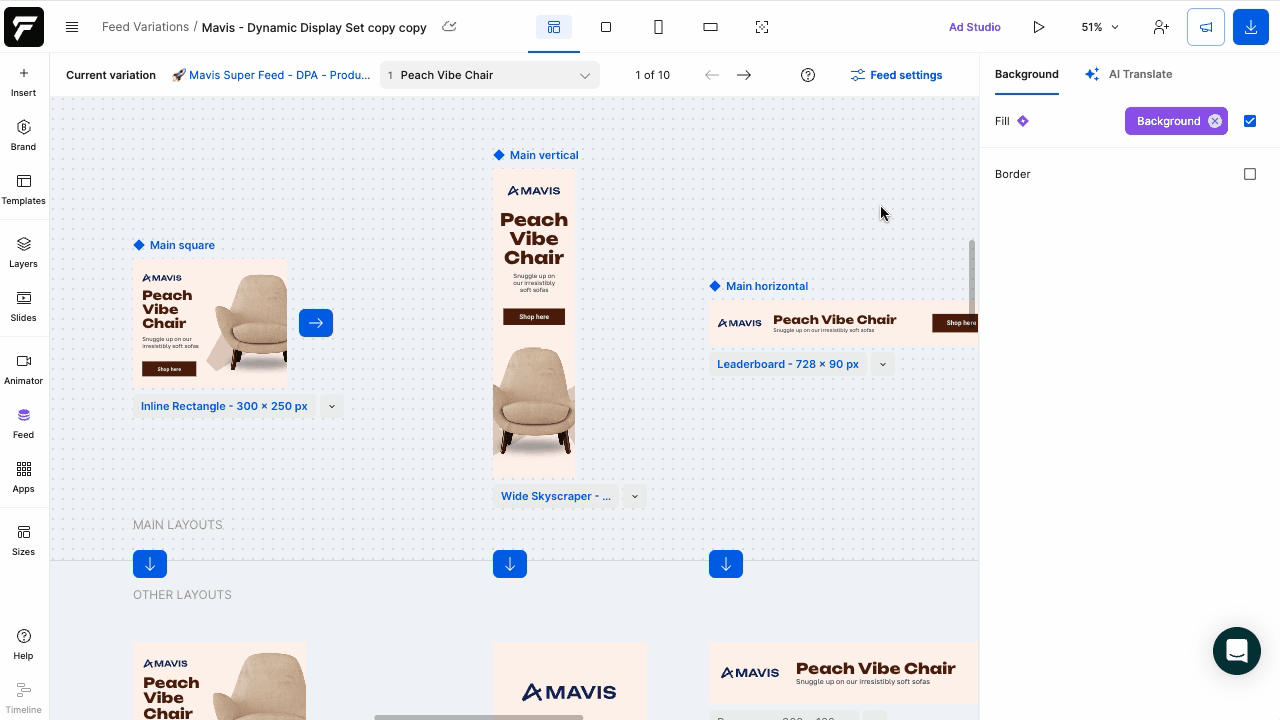Image resolution: width=1280 pixels, height=720 pixels.
Task: Select the Main horizontal layout label
Action: point(759,286)
